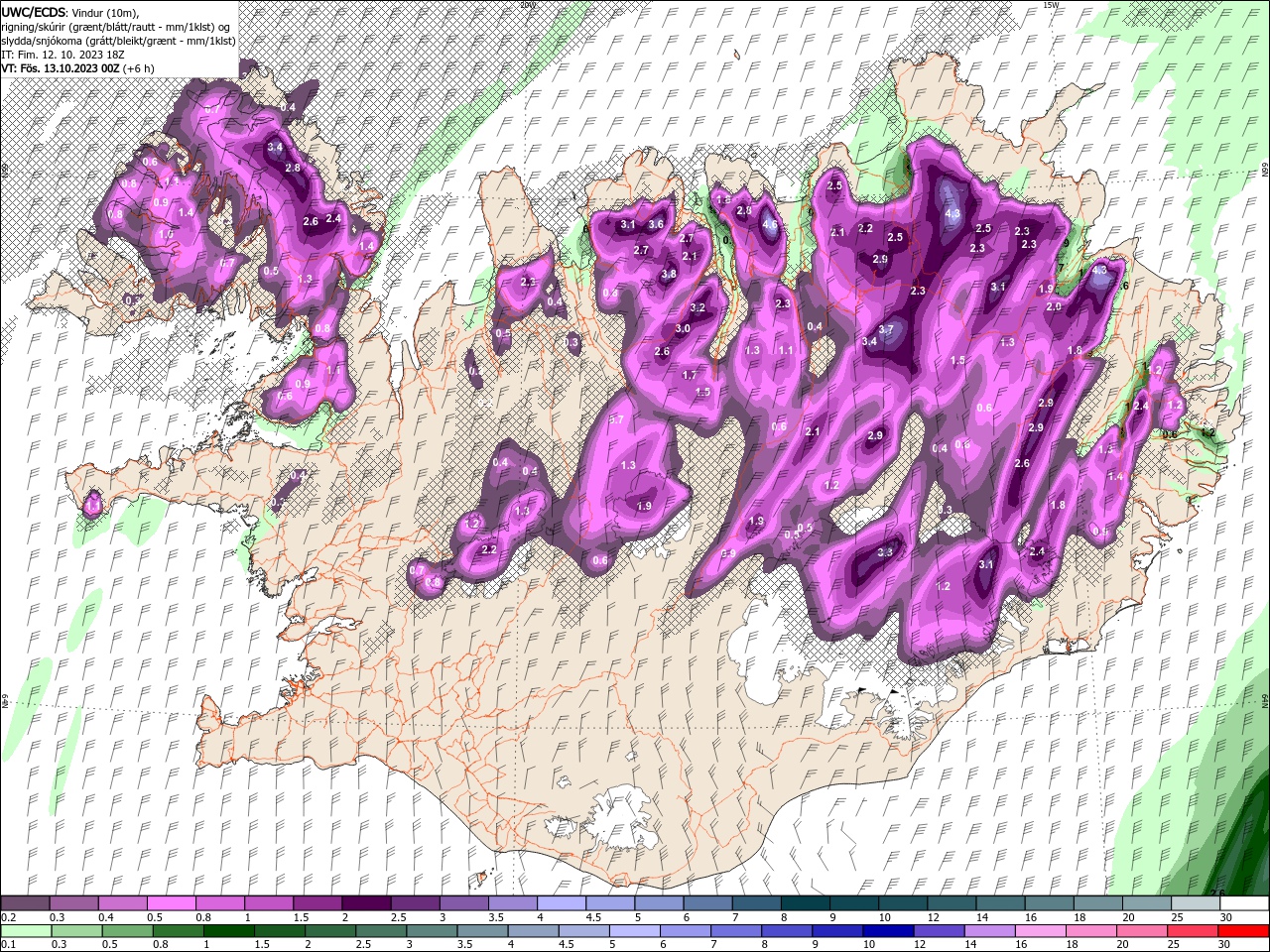Select the magenta 1–1.5 swatch in the purple legend

269,903
